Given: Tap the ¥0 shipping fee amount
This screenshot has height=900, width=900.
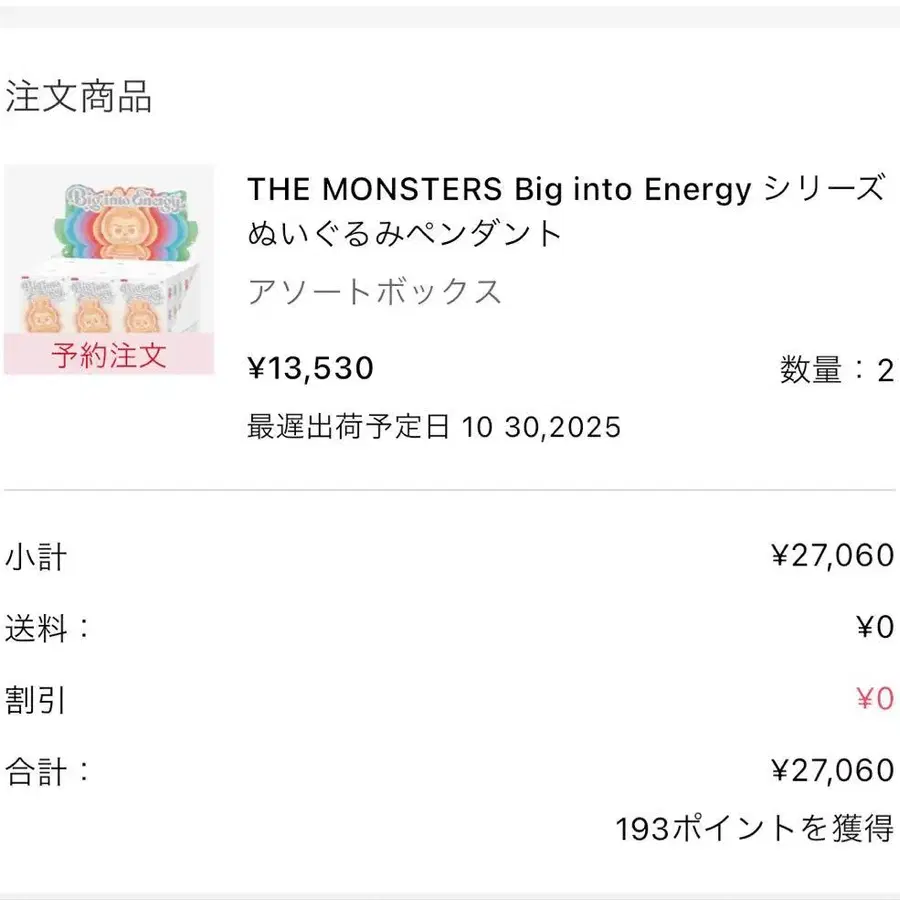Looking at the screenshot, I should point(874,628).
